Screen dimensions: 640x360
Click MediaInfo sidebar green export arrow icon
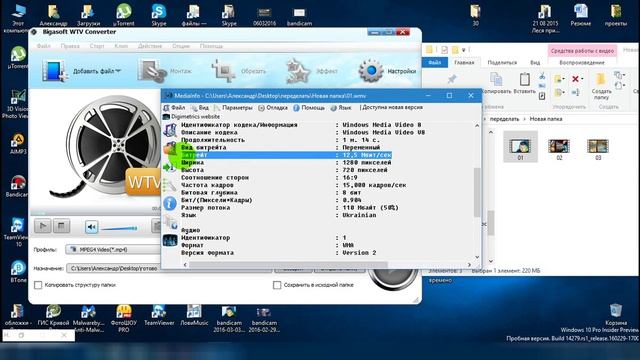pyautogui.click(x=168, y=167)
